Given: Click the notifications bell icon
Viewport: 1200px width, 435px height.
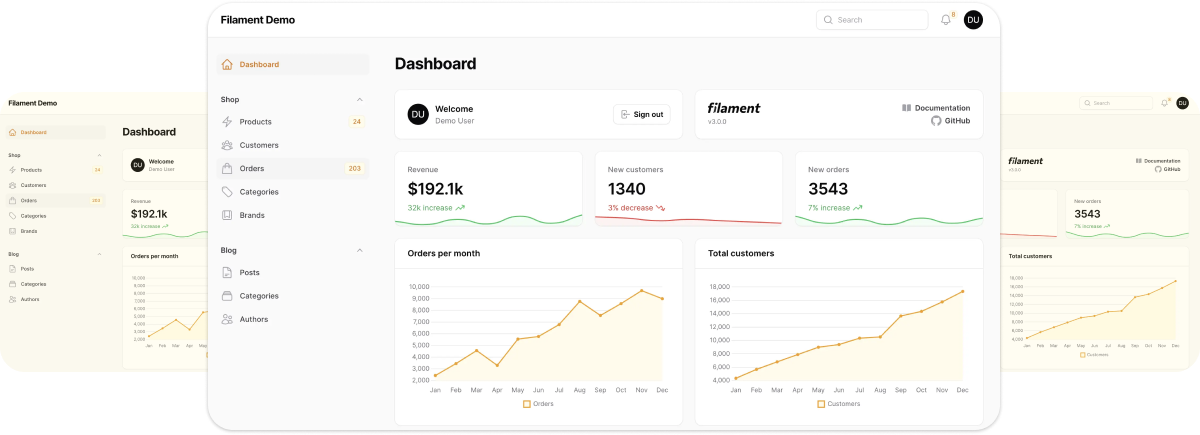Looking at the screenshot, I should pos(946,20).
